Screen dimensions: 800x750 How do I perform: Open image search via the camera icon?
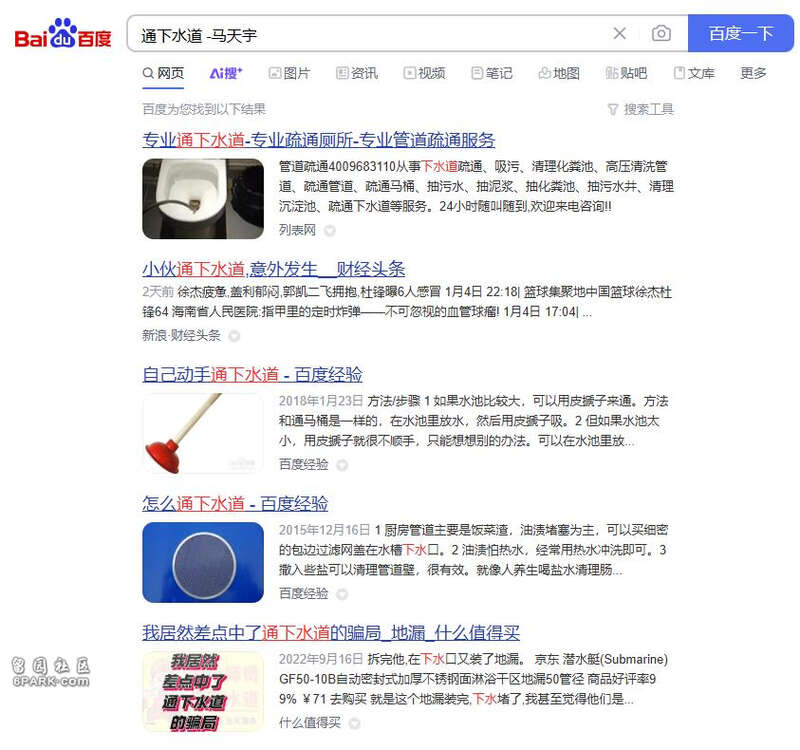[x=661, y=34]
